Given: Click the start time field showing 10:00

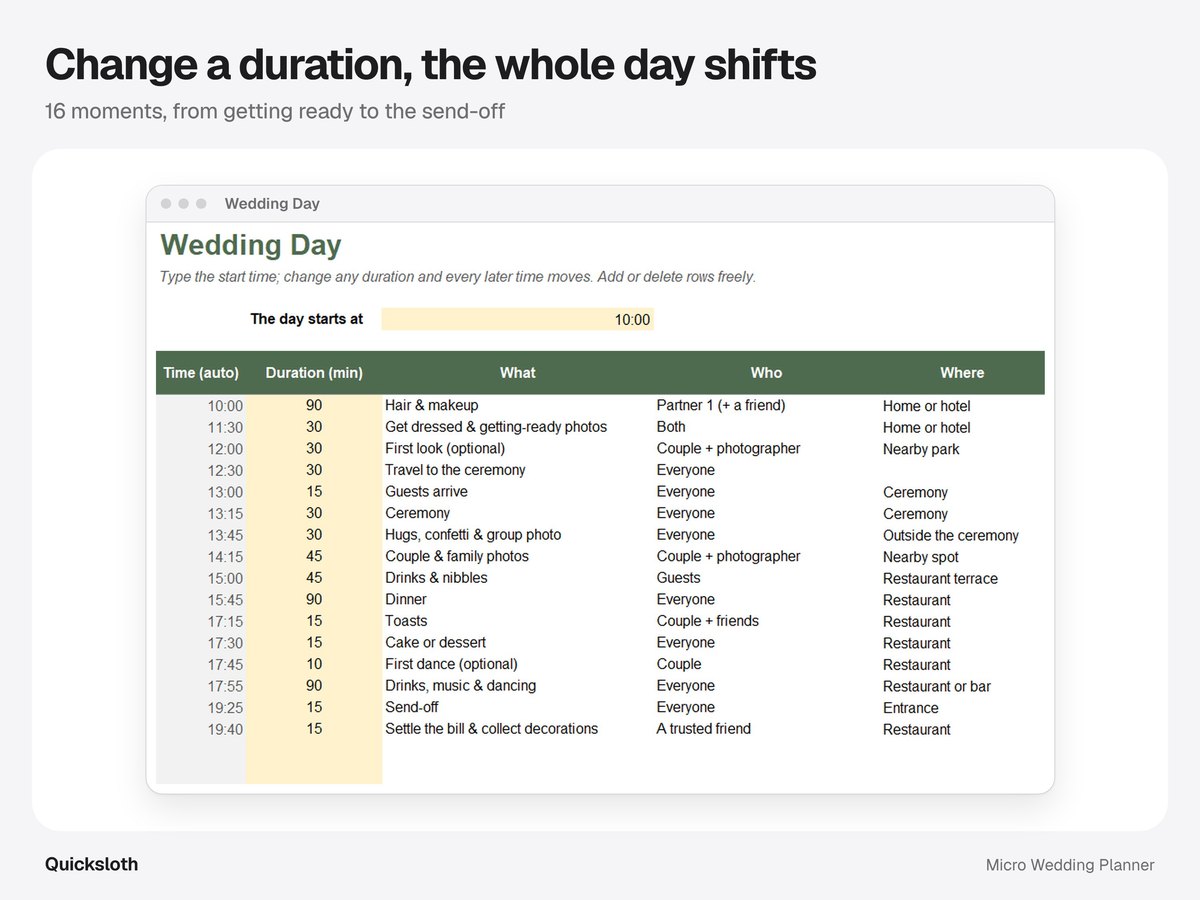Looking at the screenshot, I should [518, 320].
